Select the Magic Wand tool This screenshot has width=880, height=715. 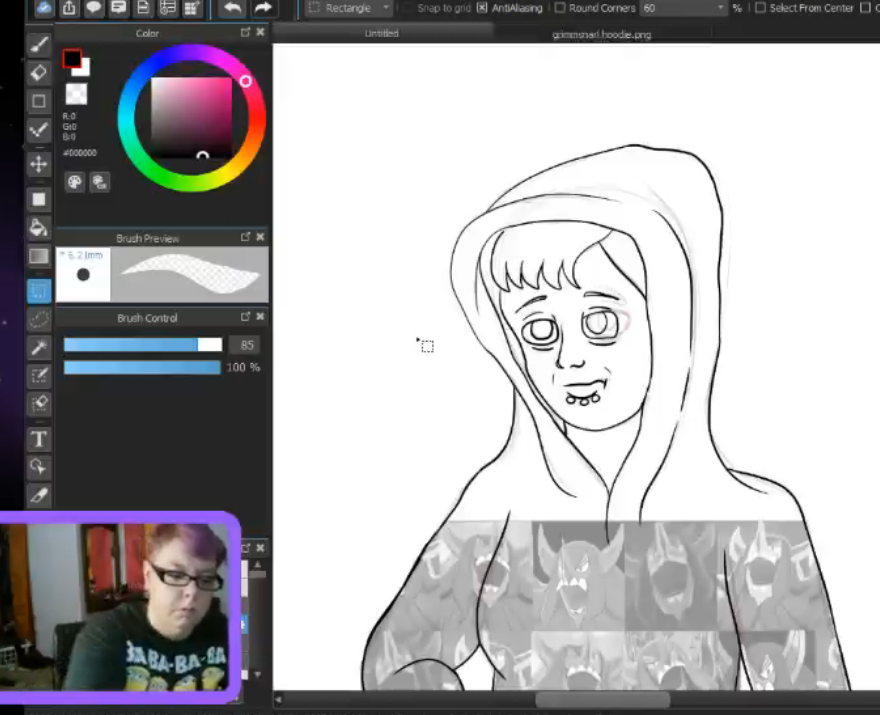pyautogui.click(x=39, y=347)
